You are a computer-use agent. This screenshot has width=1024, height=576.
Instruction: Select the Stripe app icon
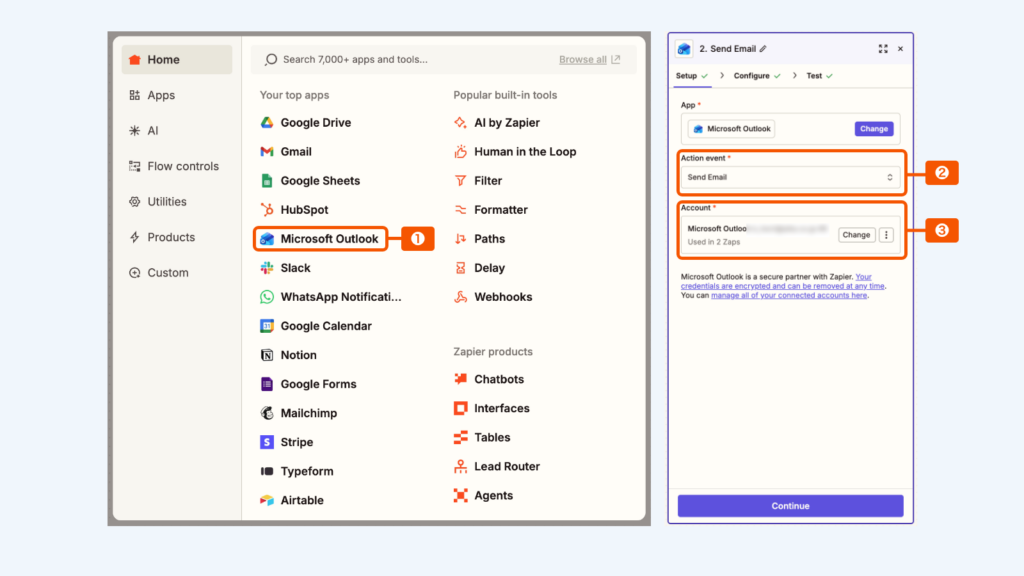[x=267, y=442]
